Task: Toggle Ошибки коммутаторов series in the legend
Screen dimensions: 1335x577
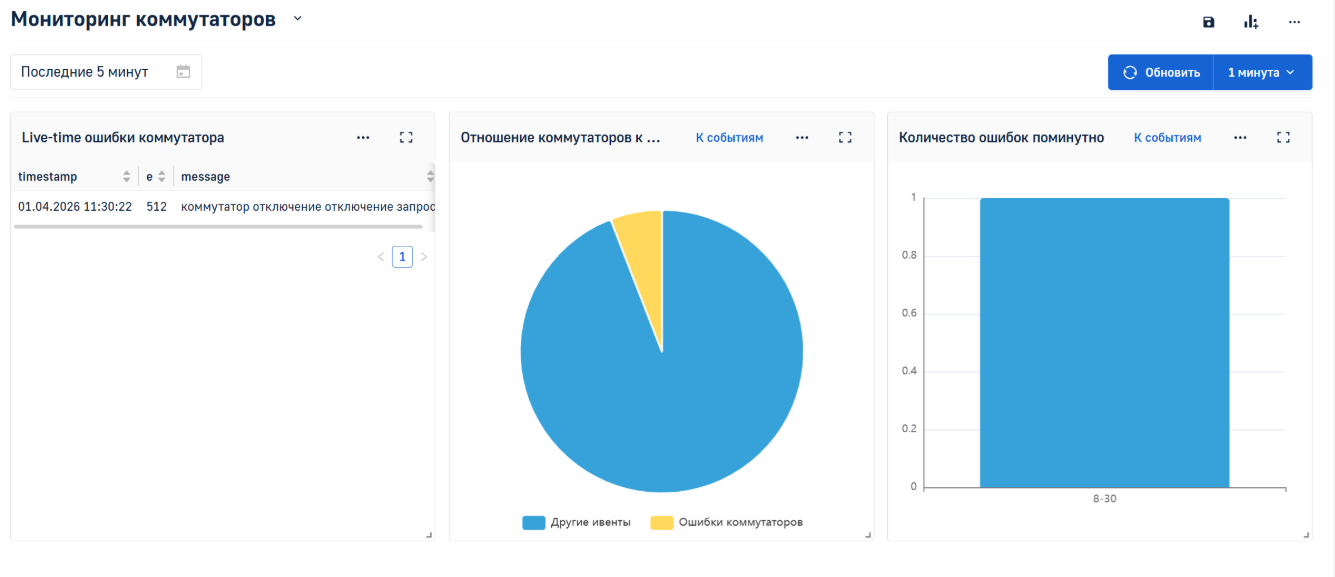Action: [x=727, y=522]
